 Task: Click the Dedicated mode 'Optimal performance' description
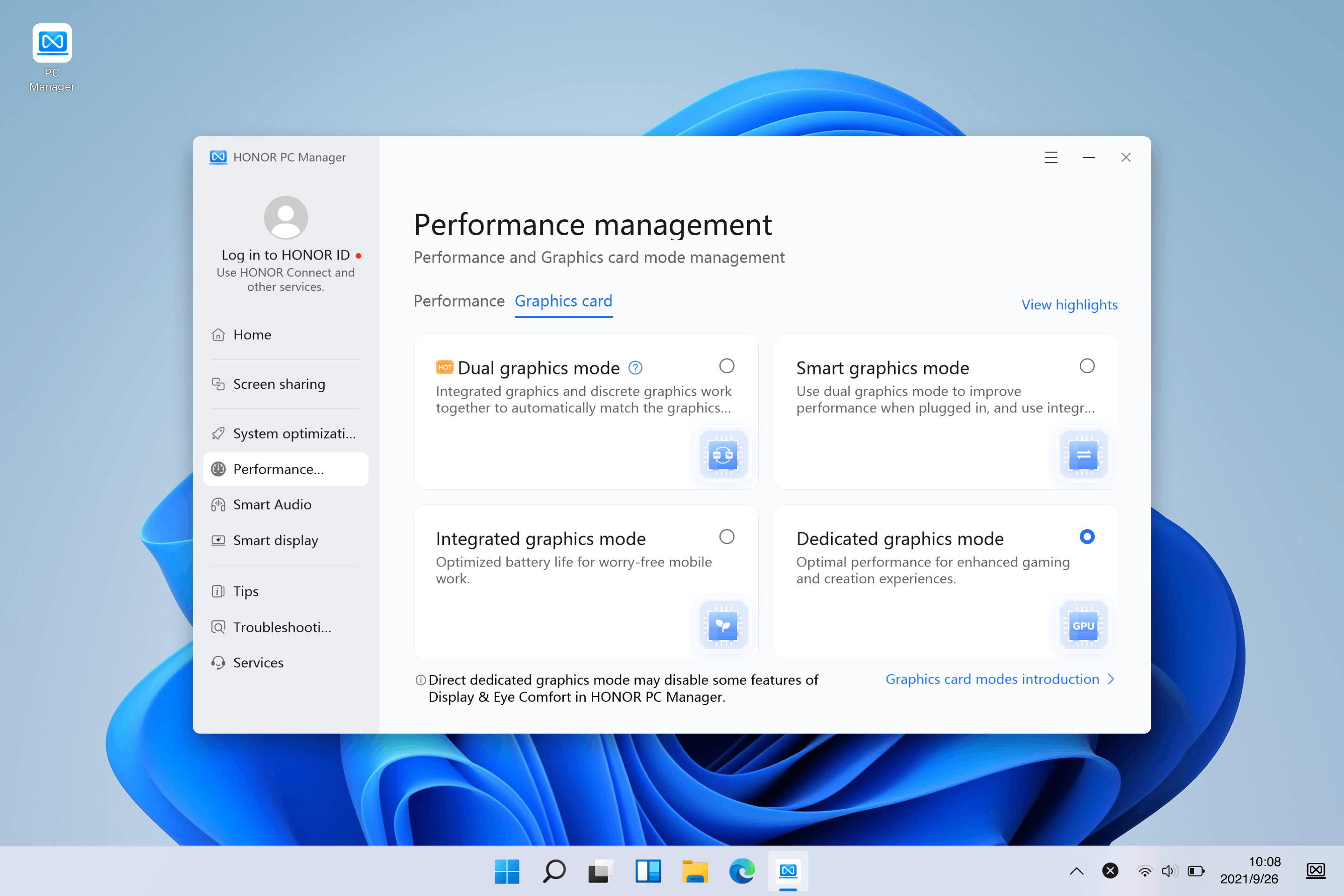click(x=933, y=570)
